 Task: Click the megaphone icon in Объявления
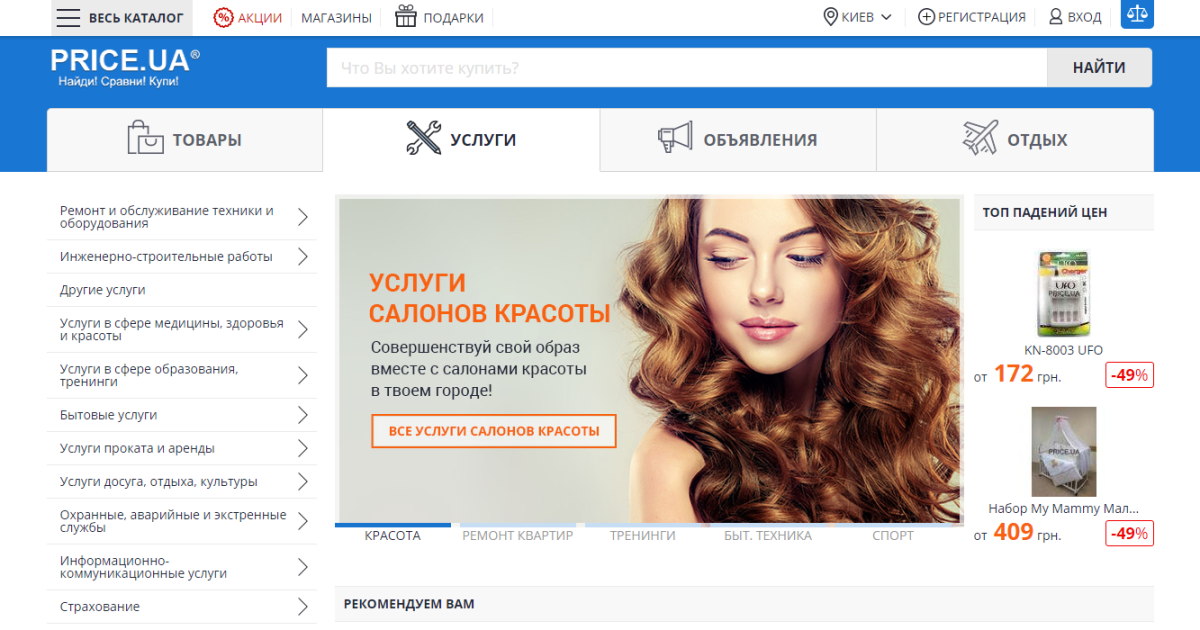tap(675, 138)
